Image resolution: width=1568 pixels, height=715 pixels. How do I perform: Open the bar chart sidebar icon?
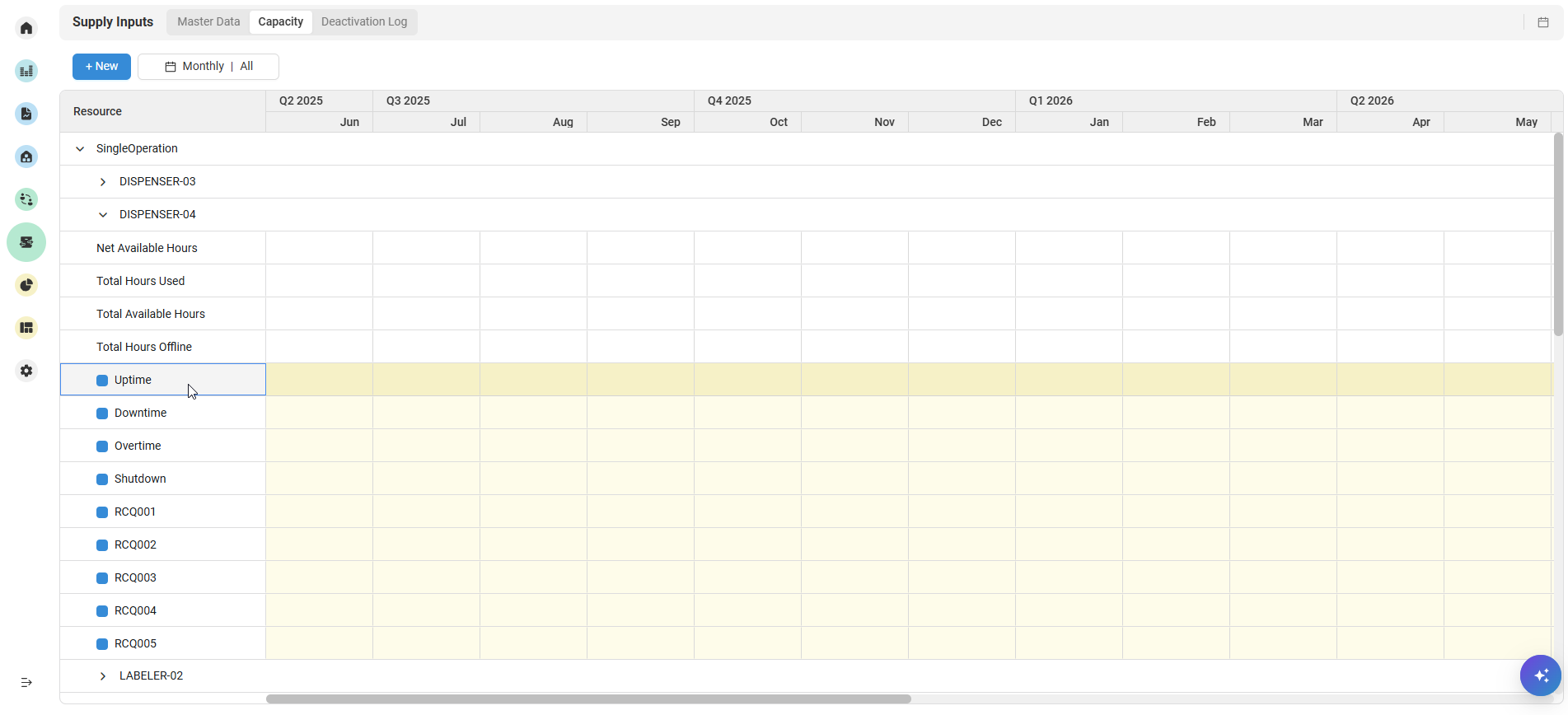click(x=26, y=72)
